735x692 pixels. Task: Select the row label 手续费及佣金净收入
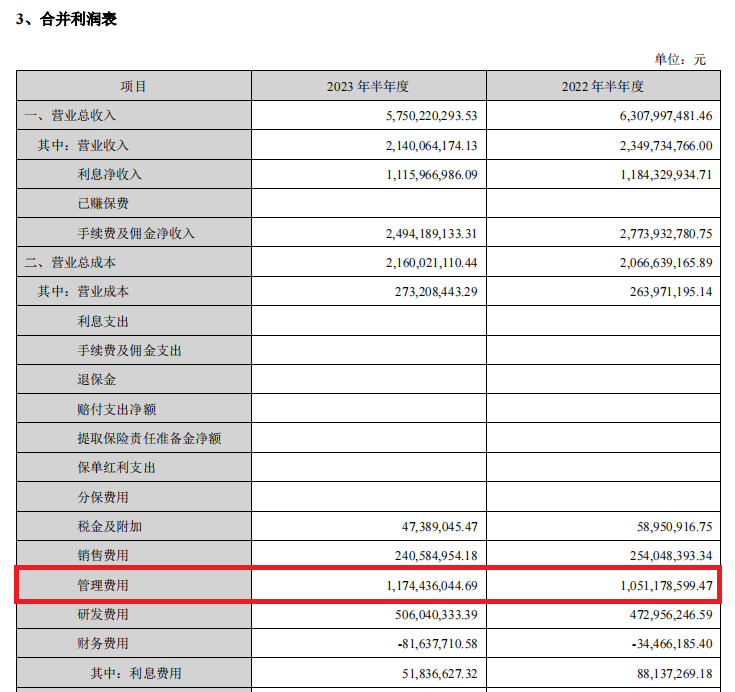(136, 233)
